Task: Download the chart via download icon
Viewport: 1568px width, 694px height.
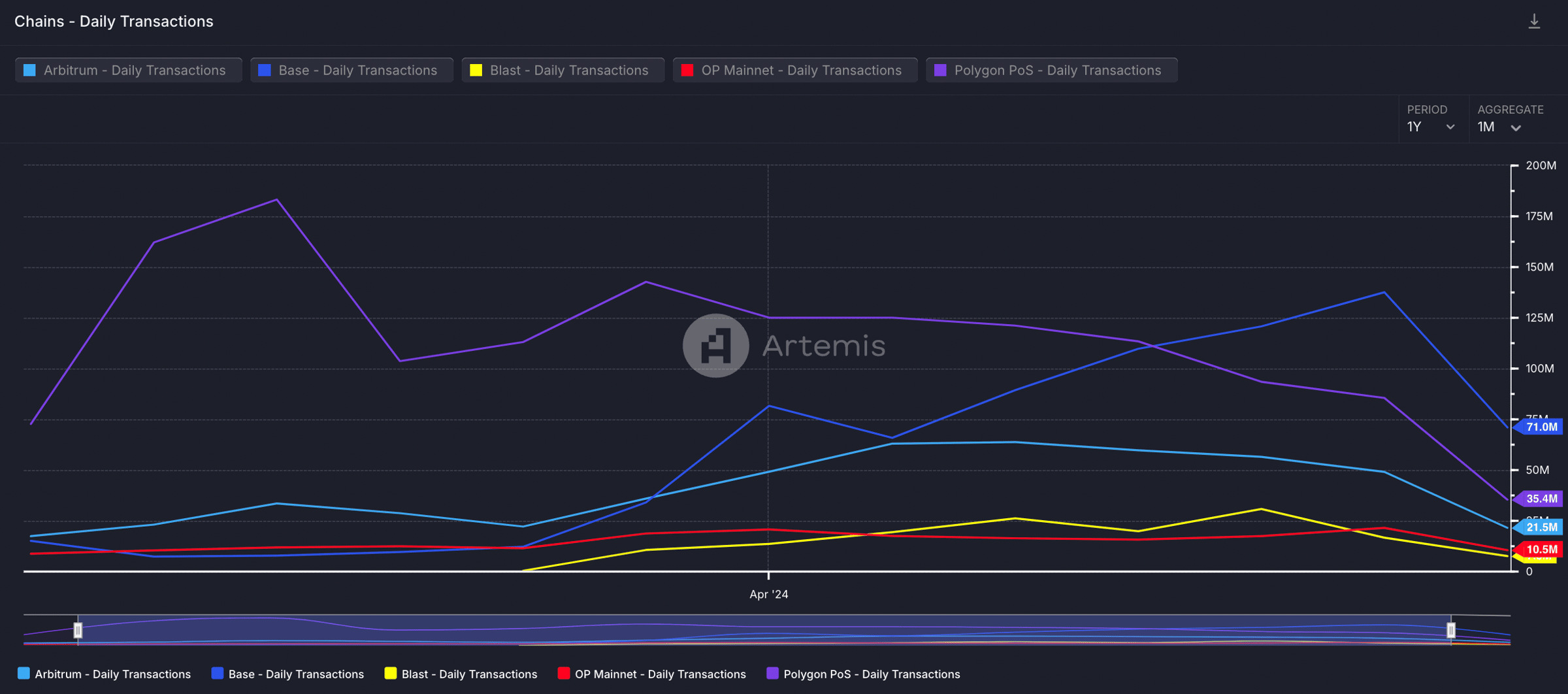Action: [x=1534, y=22]
